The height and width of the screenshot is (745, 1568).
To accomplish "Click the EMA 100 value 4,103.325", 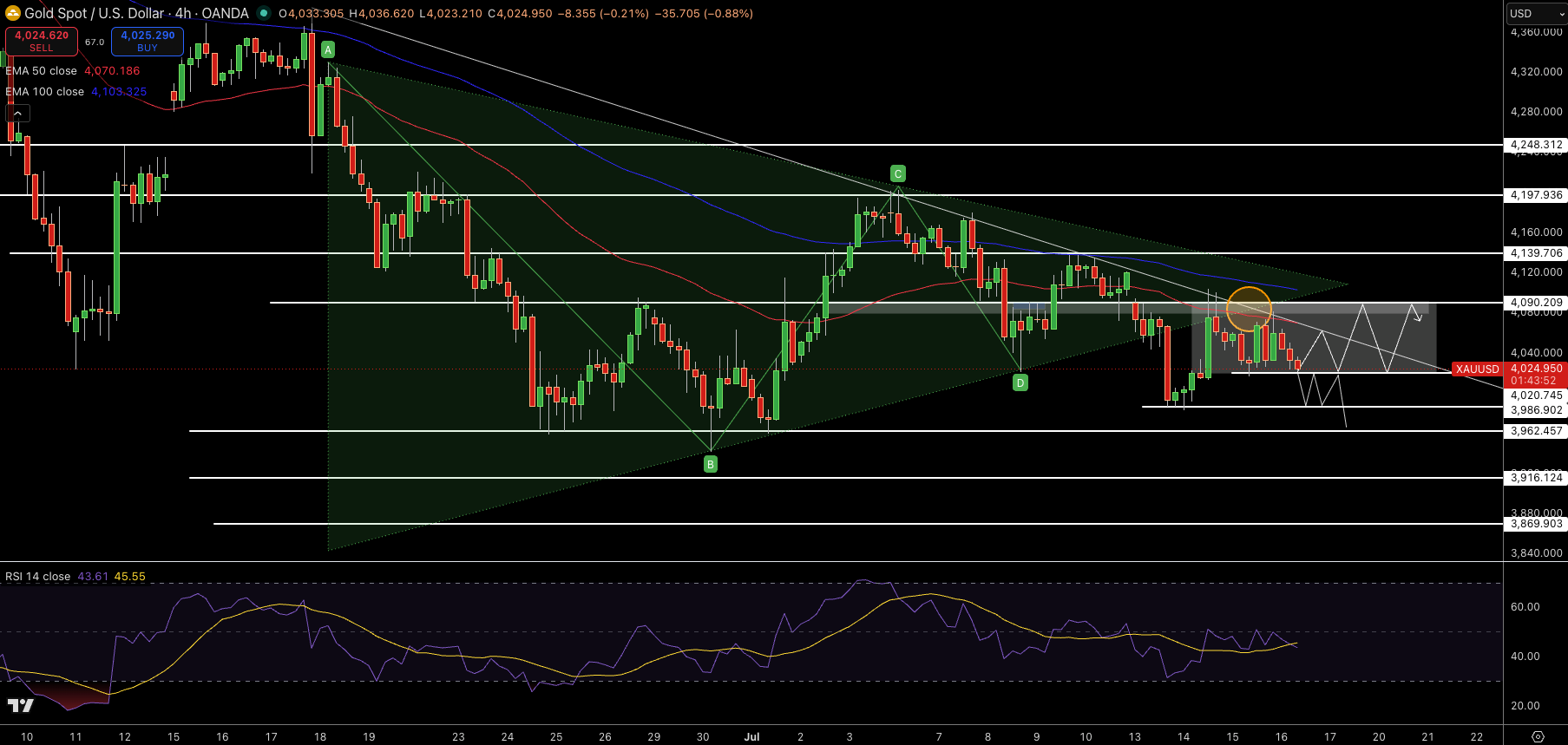I will click(x=119, y=92).
